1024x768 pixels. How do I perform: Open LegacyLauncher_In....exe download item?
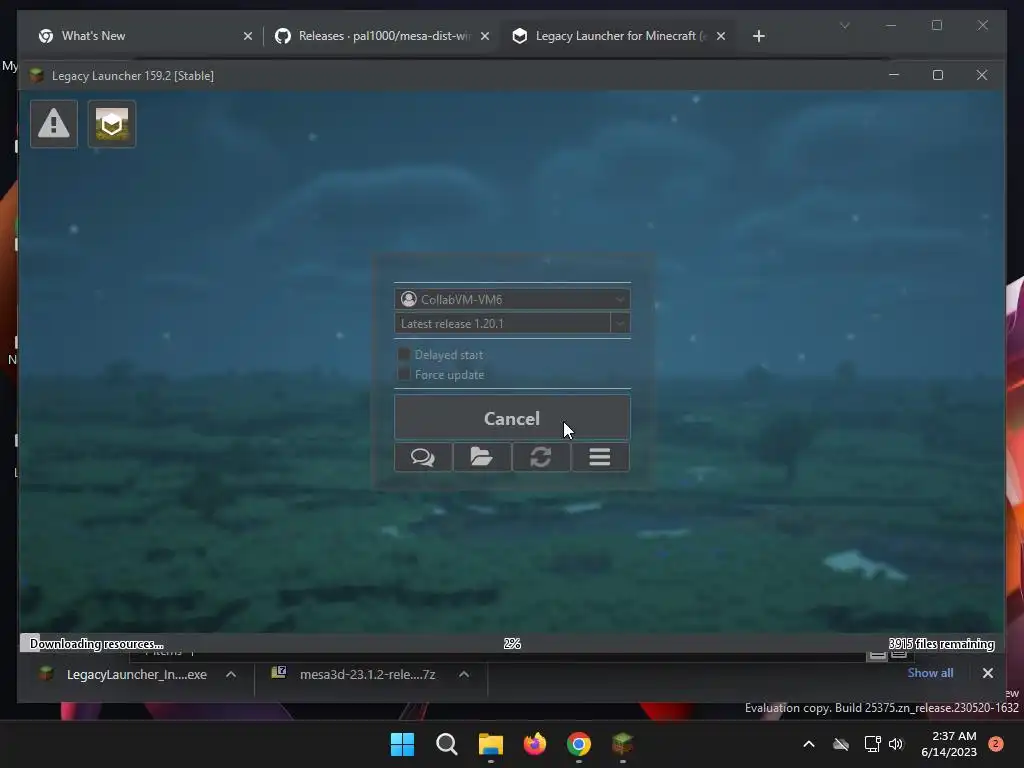[136, 675]
